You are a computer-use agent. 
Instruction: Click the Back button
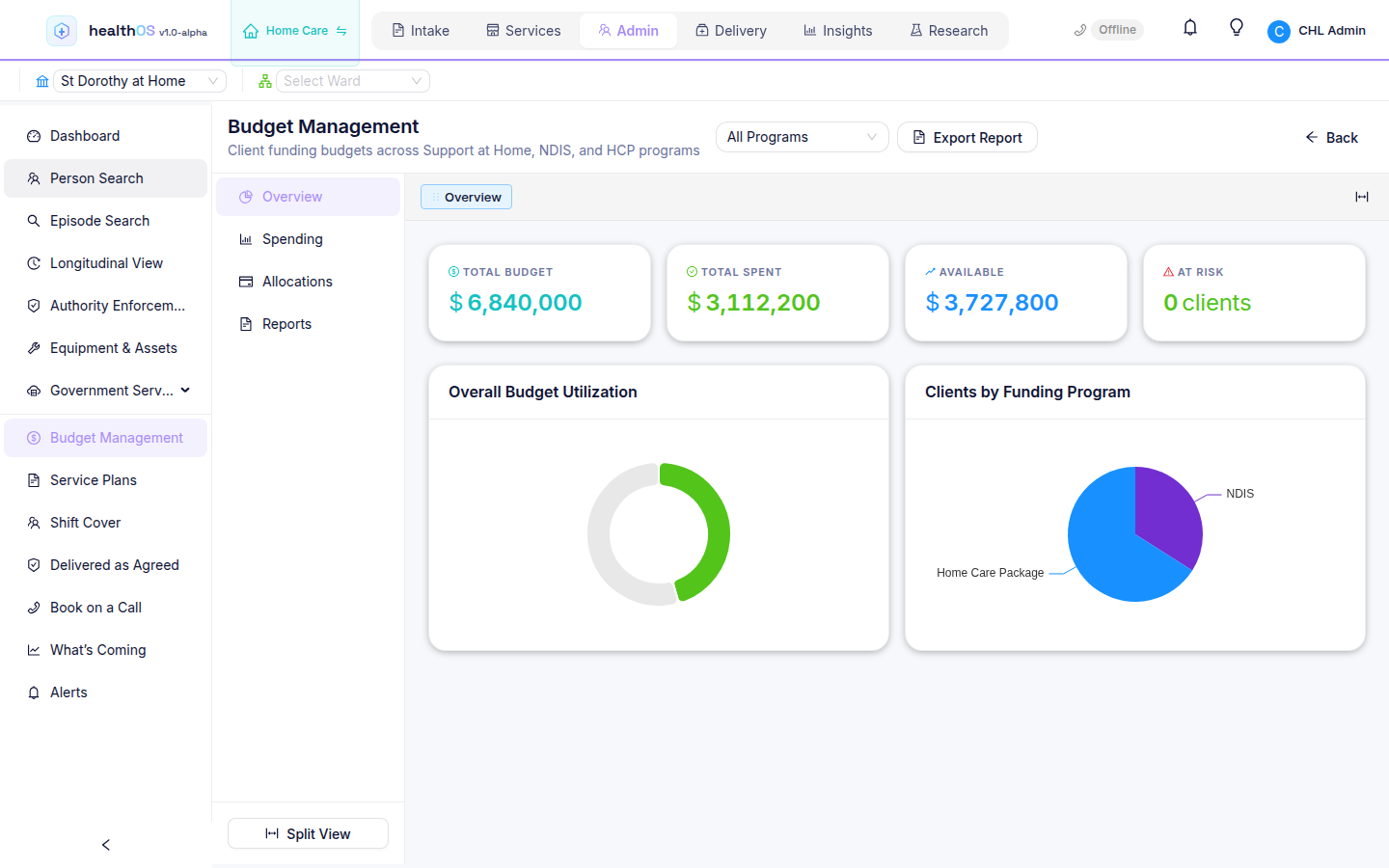point(1331,137)
